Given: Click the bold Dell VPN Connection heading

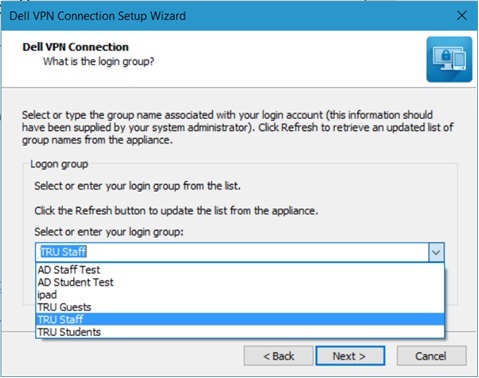Looking at the screenshot, I should (x=75, y=47).
